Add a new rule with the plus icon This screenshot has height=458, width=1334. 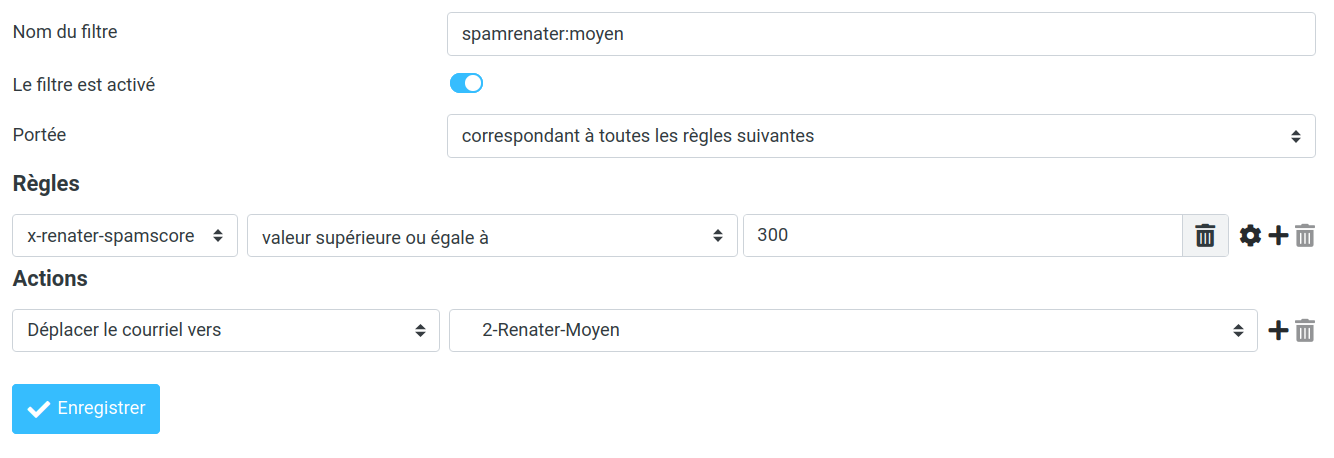click(x=1278, y=236)
